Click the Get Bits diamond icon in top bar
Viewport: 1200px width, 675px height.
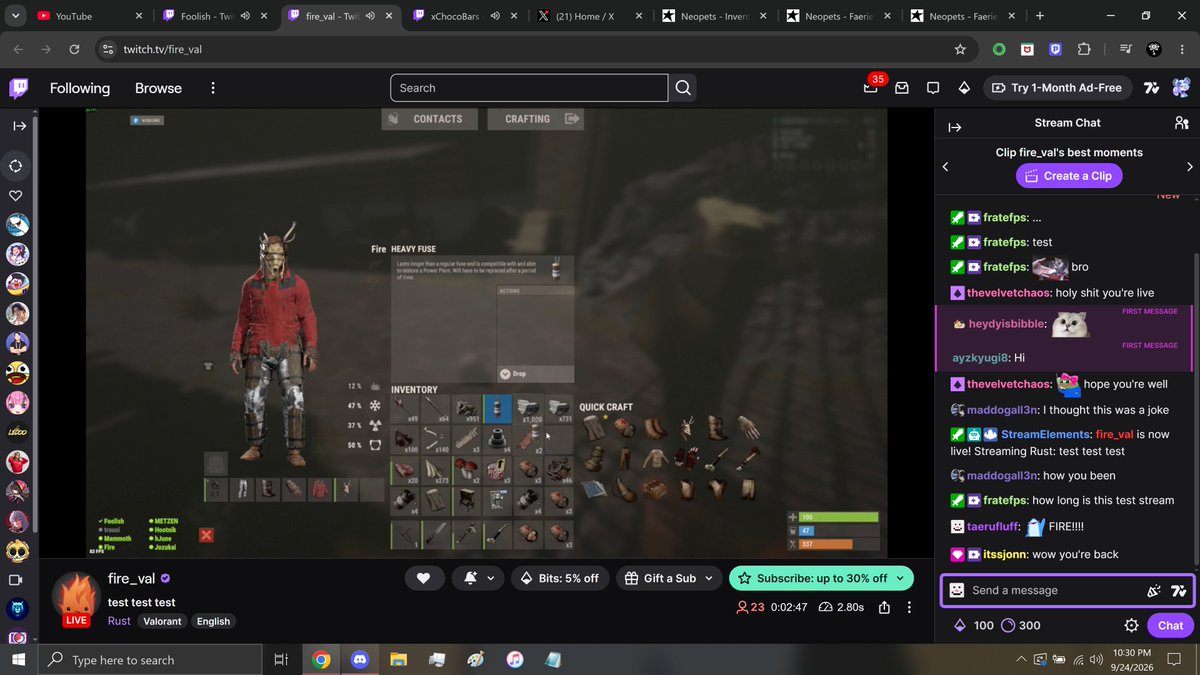pos(964,88)
